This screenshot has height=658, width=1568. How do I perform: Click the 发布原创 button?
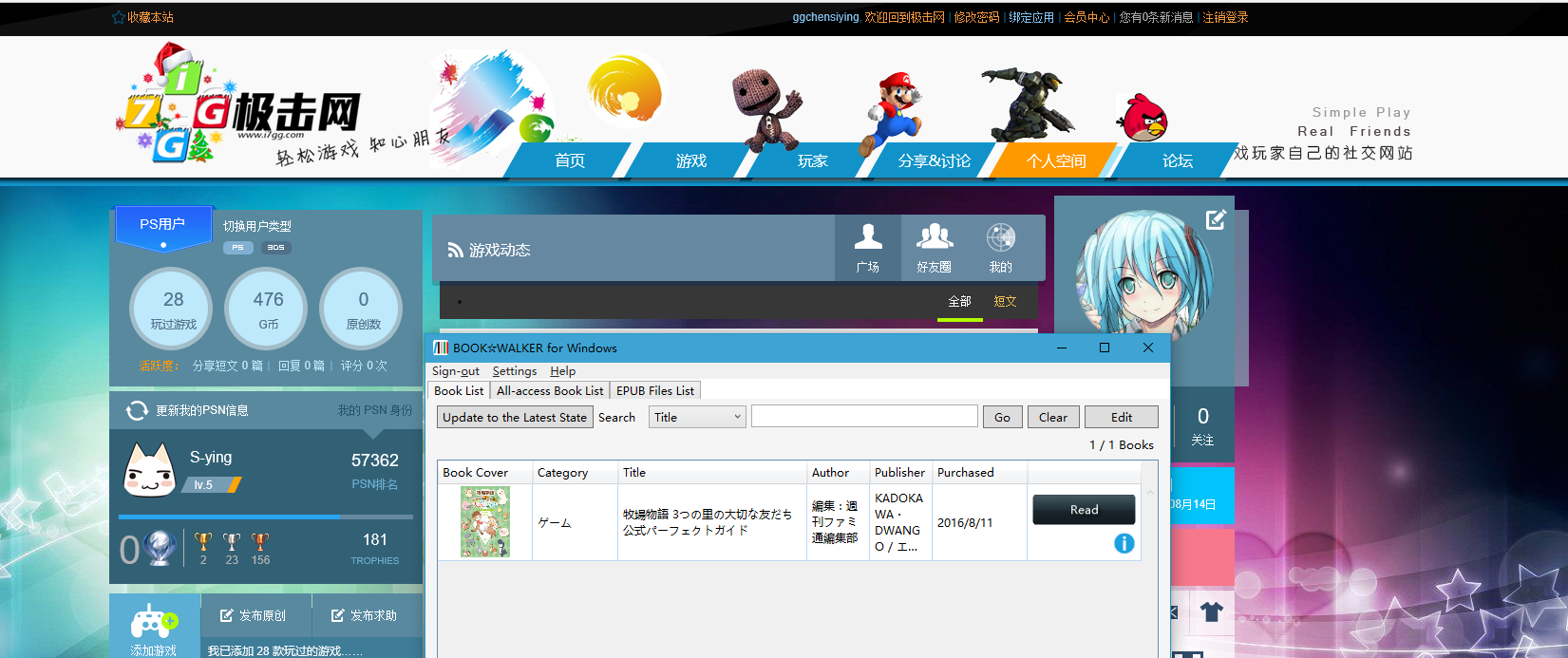pos(254,615)
